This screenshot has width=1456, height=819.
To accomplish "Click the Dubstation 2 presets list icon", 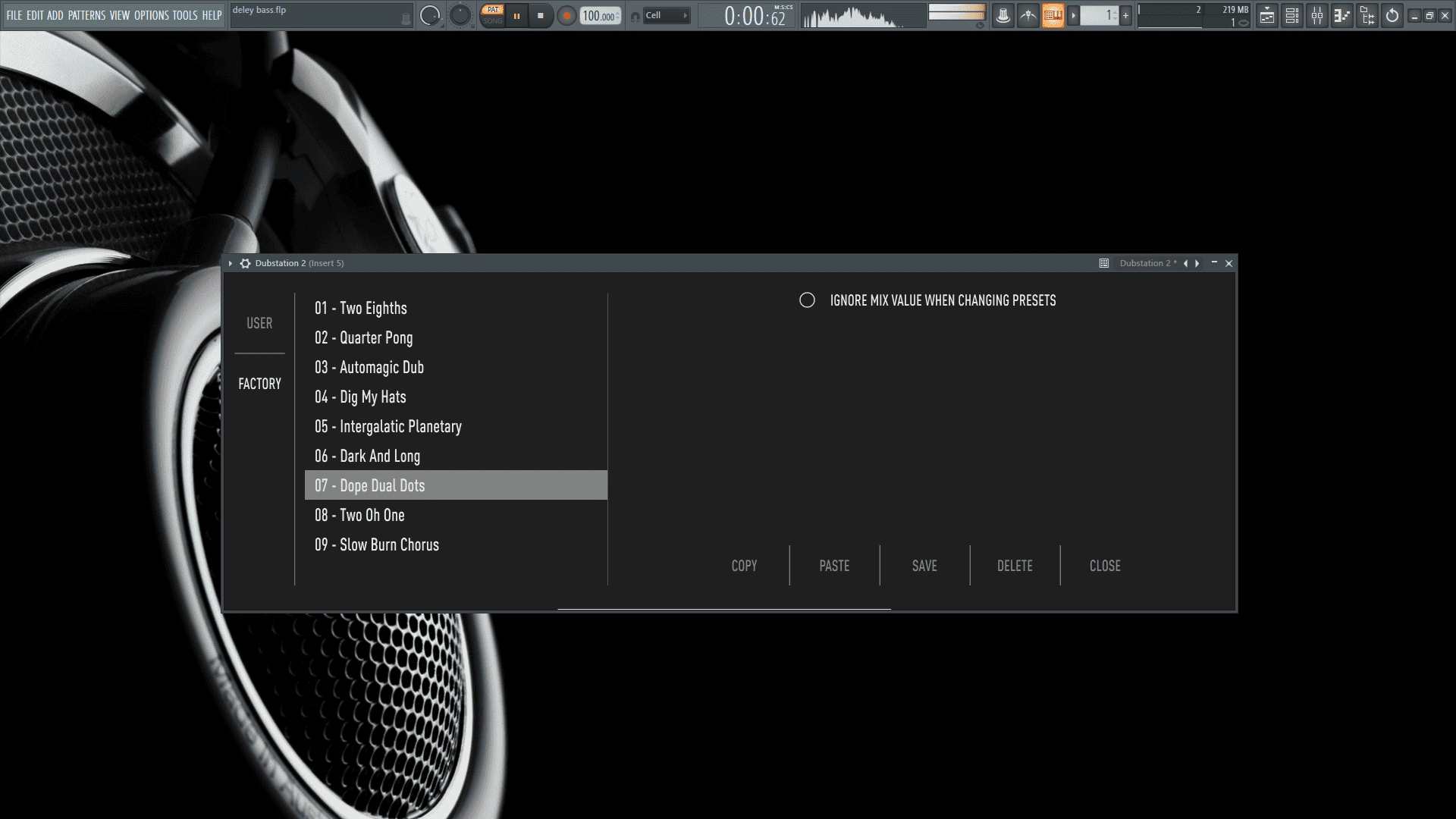I will click(1104, 263).
